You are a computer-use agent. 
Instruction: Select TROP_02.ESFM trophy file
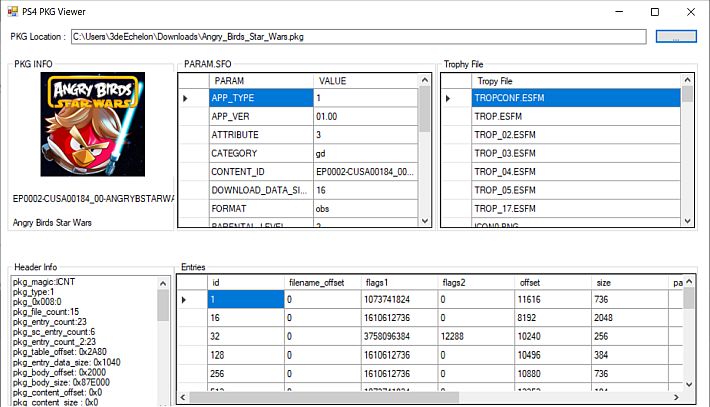tap(576, 135)
